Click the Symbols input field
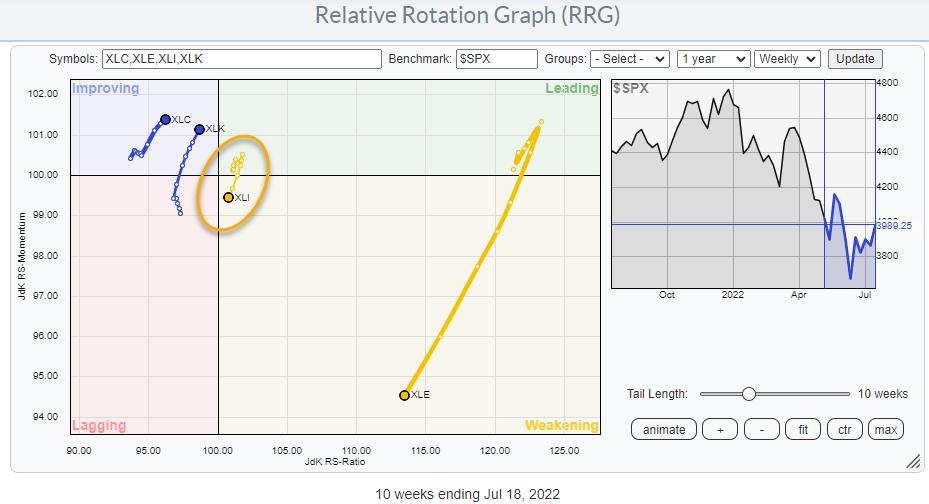 click(241, 59)
